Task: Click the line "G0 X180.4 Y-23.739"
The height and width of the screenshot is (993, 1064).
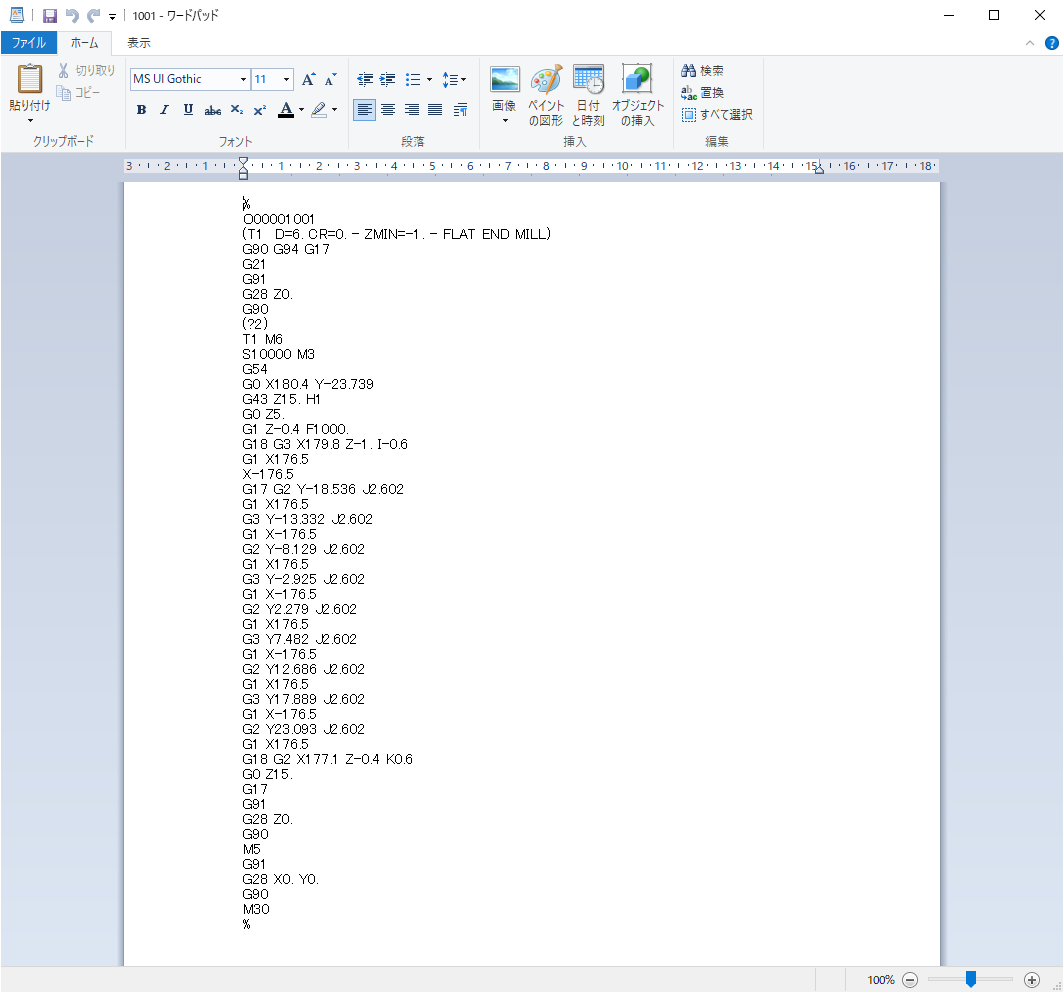Action: point(308,384)
